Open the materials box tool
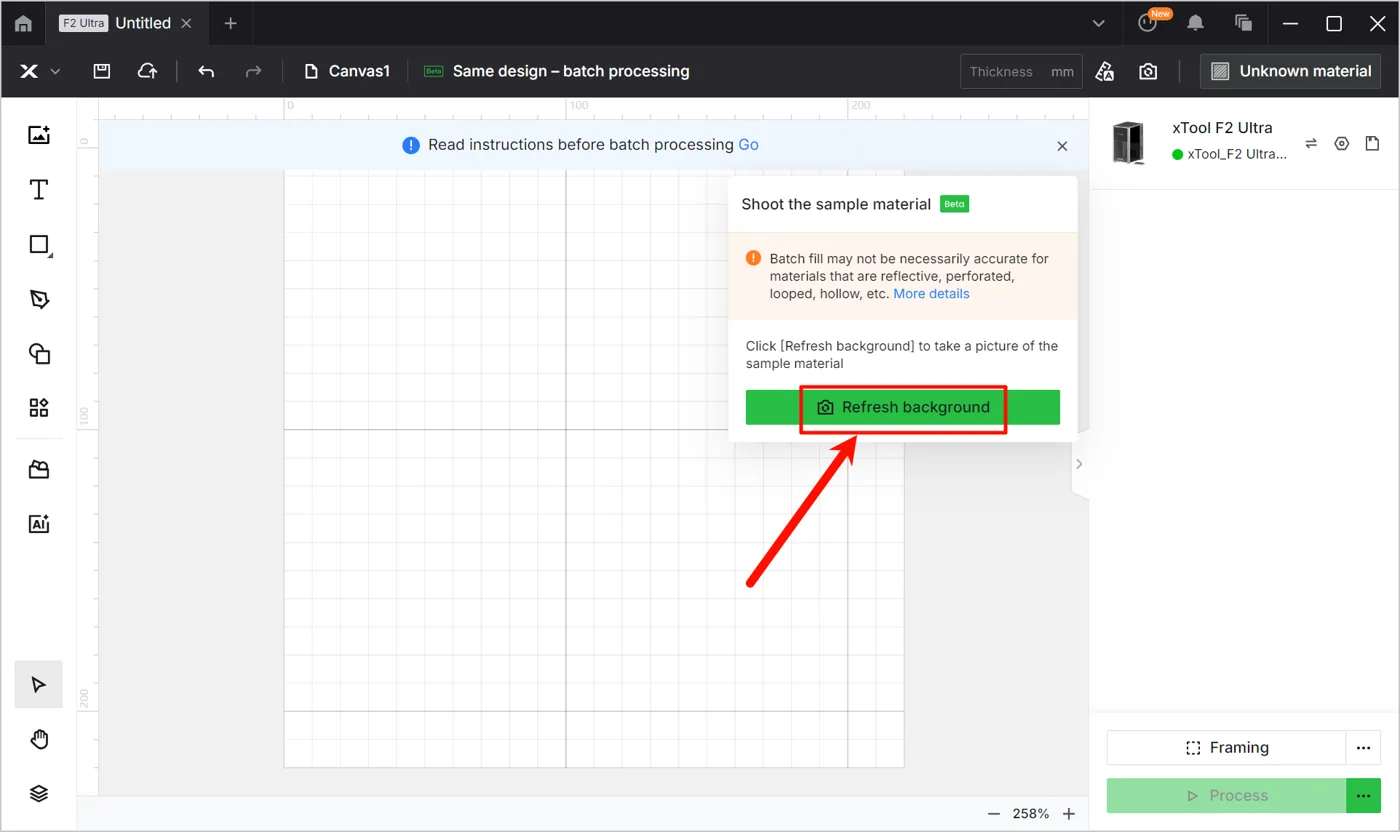The image size is (1400, 832). [x=39, y=470]
